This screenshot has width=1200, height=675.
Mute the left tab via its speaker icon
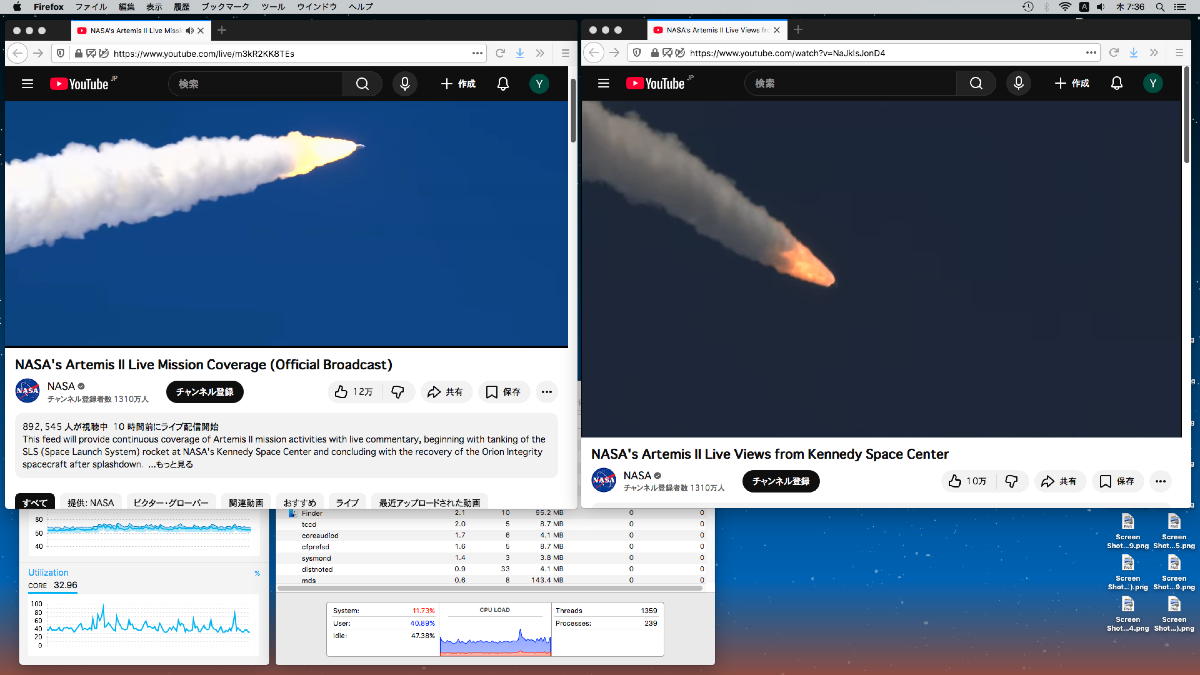190,30
